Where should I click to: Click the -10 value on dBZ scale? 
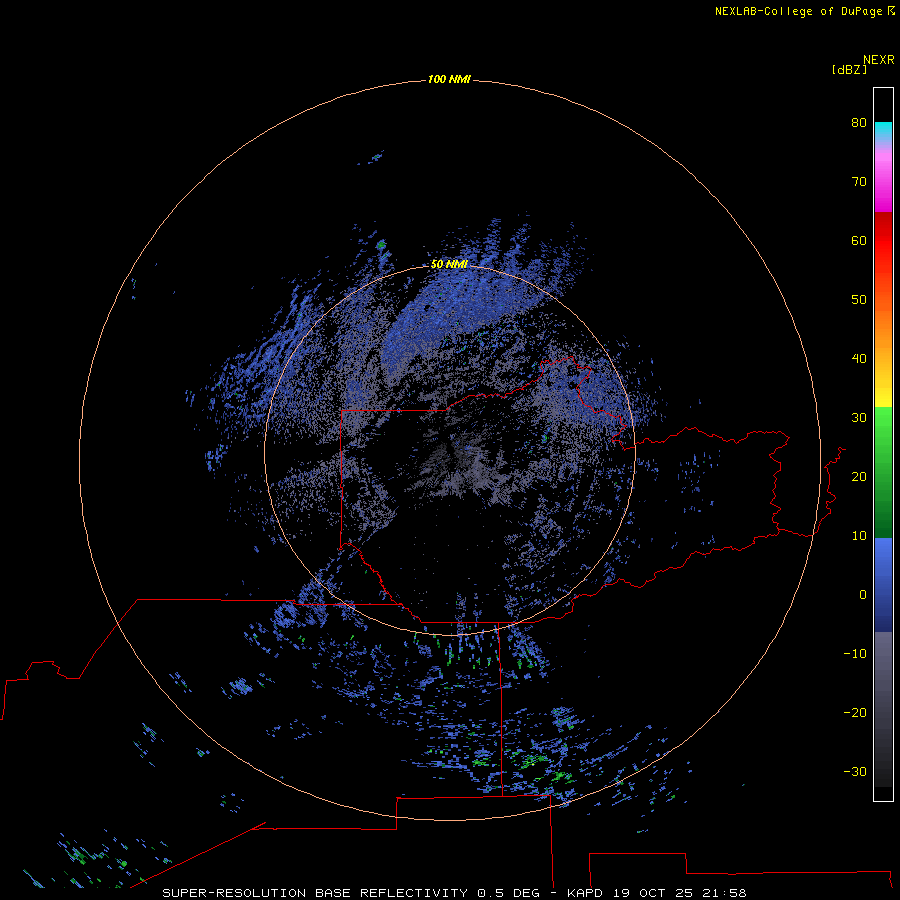855,654
